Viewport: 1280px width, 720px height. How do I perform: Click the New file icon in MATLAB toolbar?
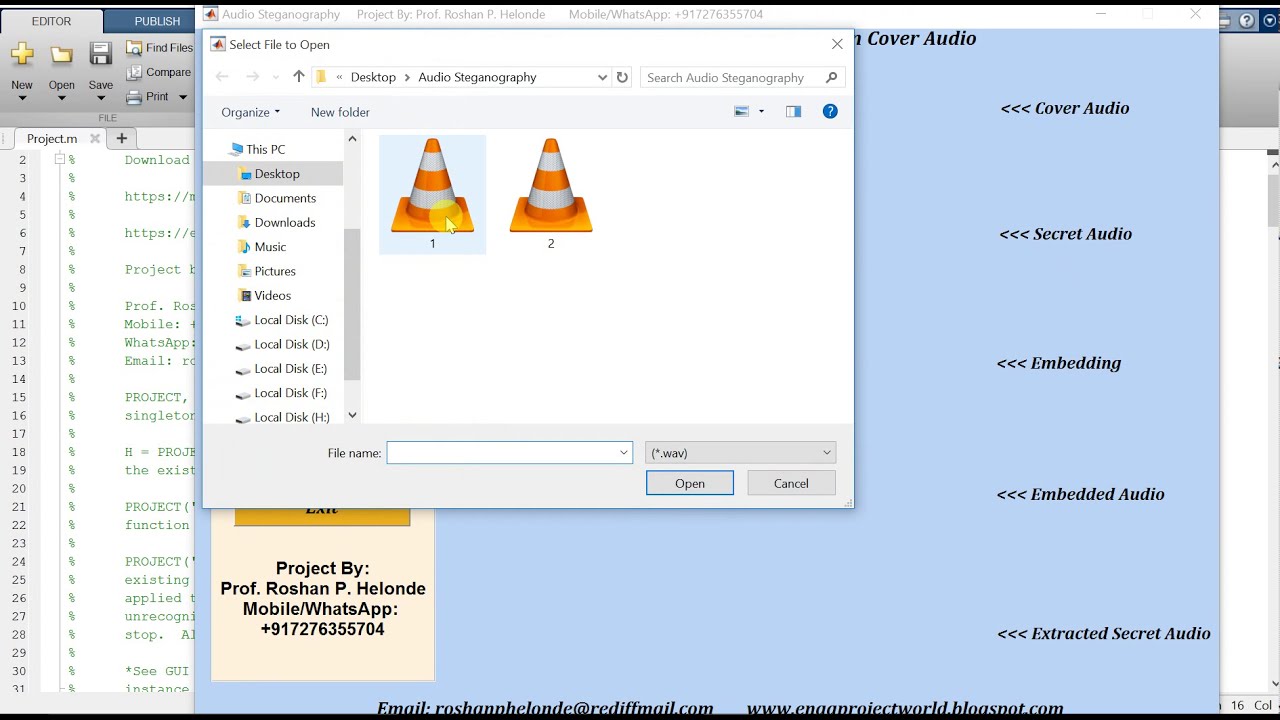tap(22, 55)
